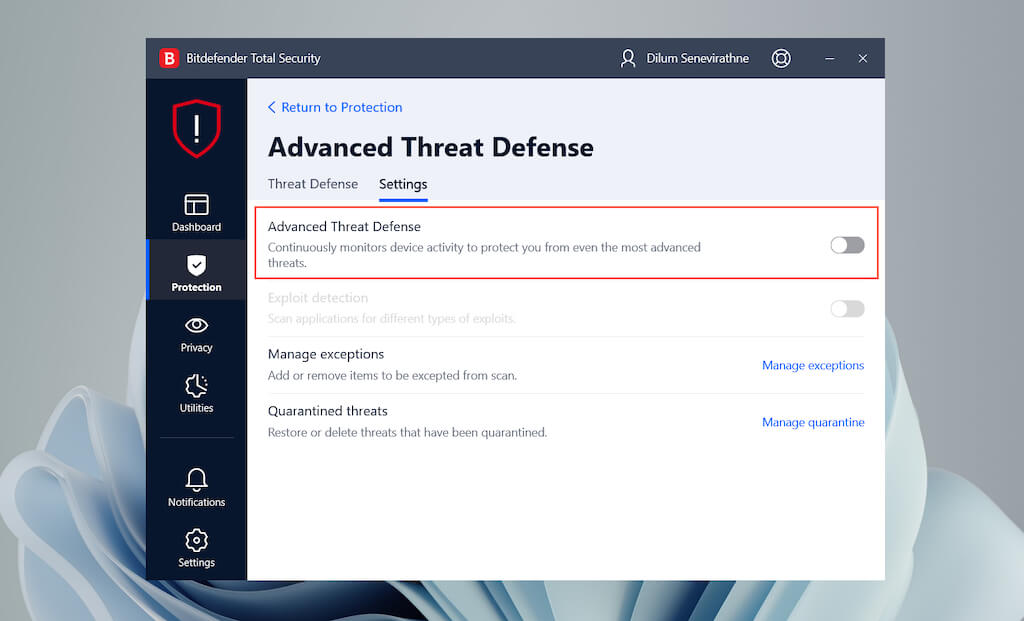Open the Privacy eye icon
The height and width of the screenshot is (621, 1024).
click(x=196, y=325)
